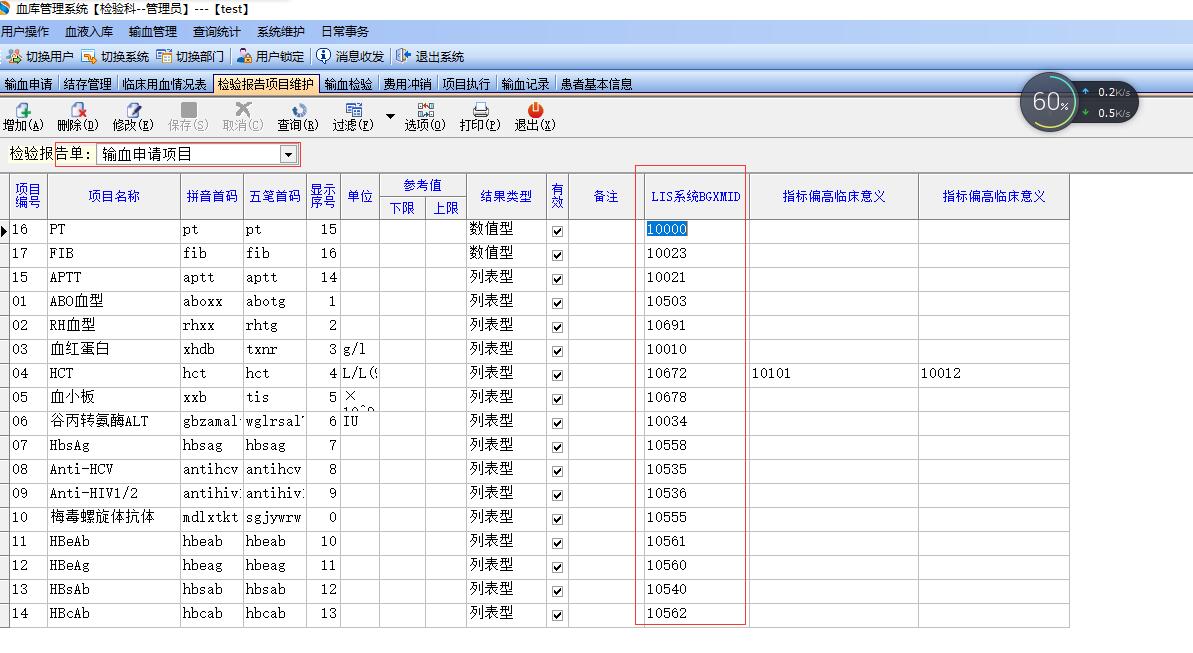Click the 拼音首码 column header

click(x=212, y=196)
